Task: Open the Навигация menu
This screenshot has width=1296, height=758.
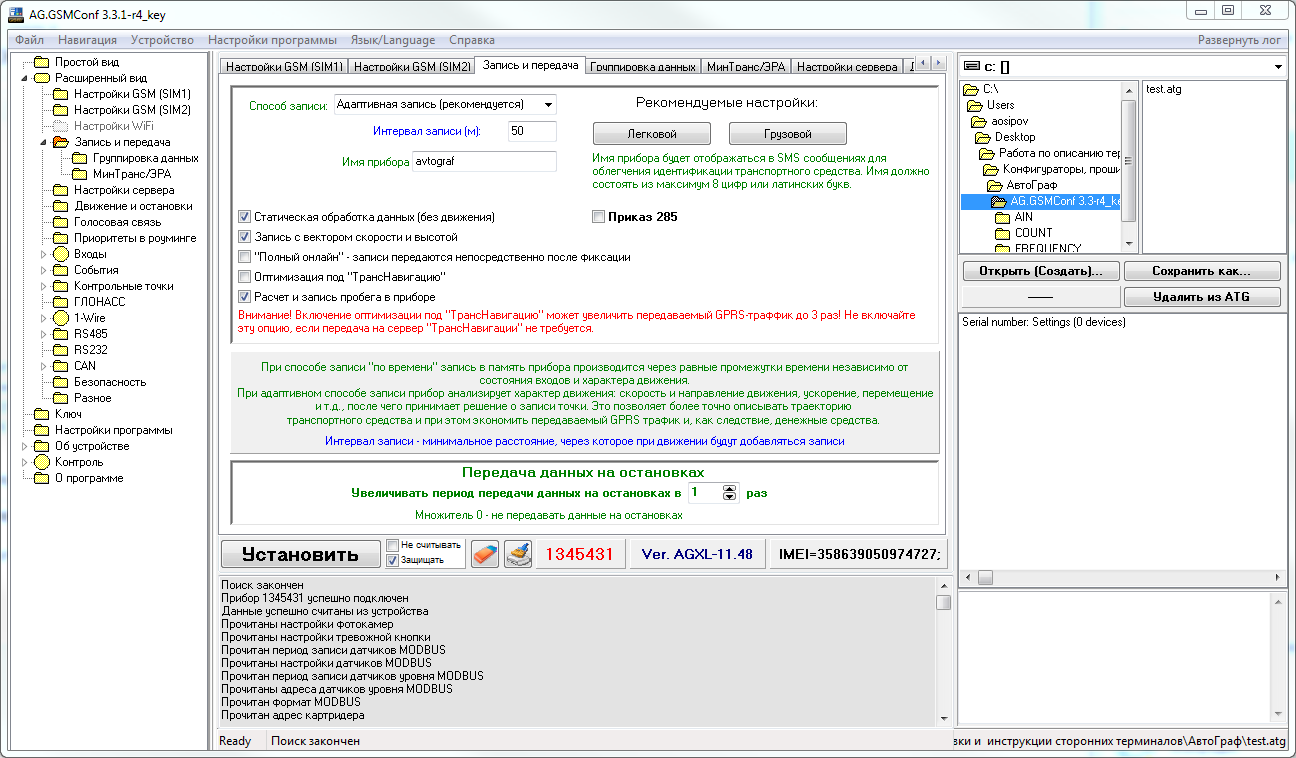Action: point(87,40)
